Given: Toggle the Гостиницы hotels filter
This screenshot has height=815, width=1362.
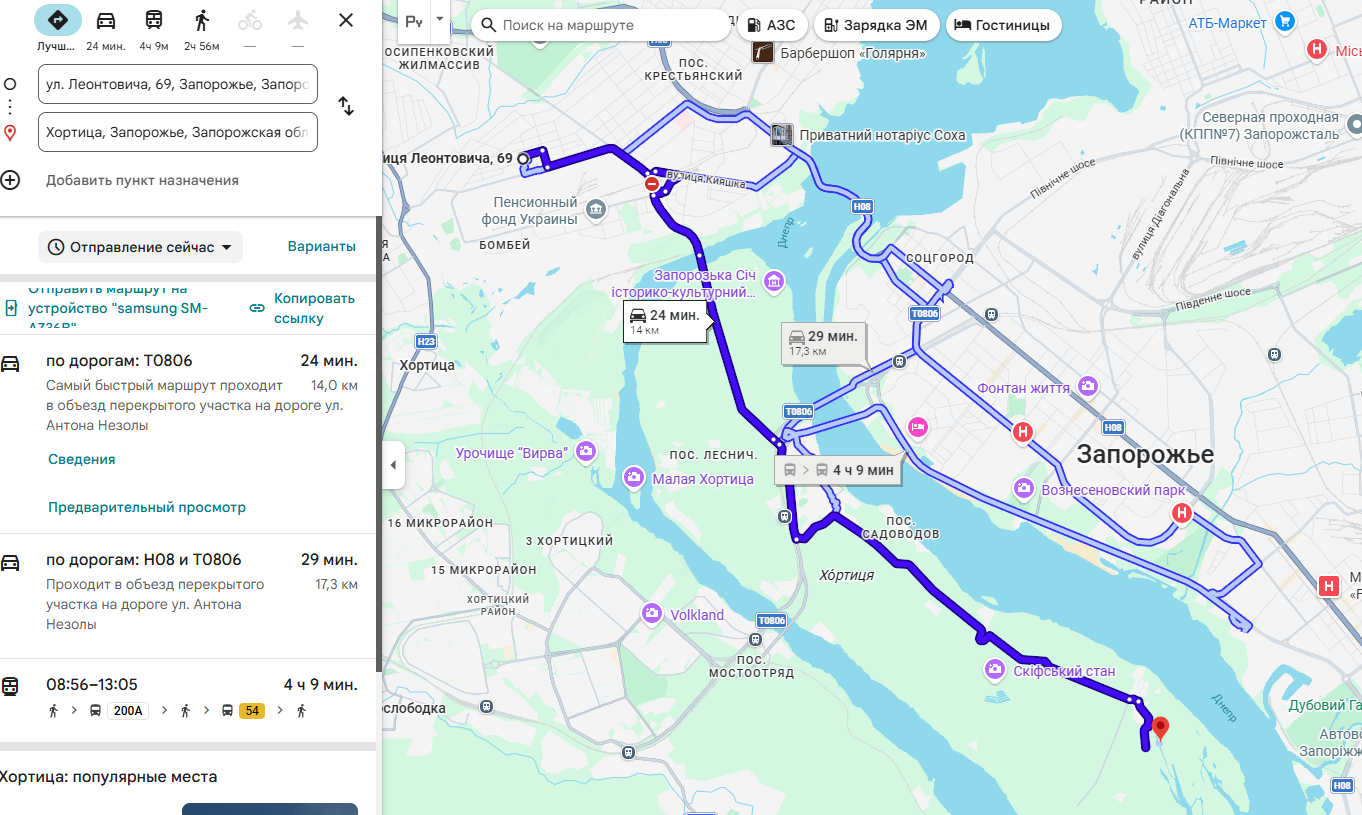Looking at the screenshot, I should click(1004, 25).
